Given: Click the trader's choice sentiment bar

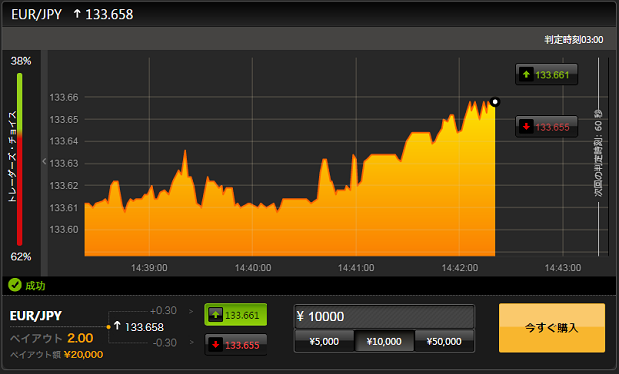Looking at the screenshot, I should 19,159.
